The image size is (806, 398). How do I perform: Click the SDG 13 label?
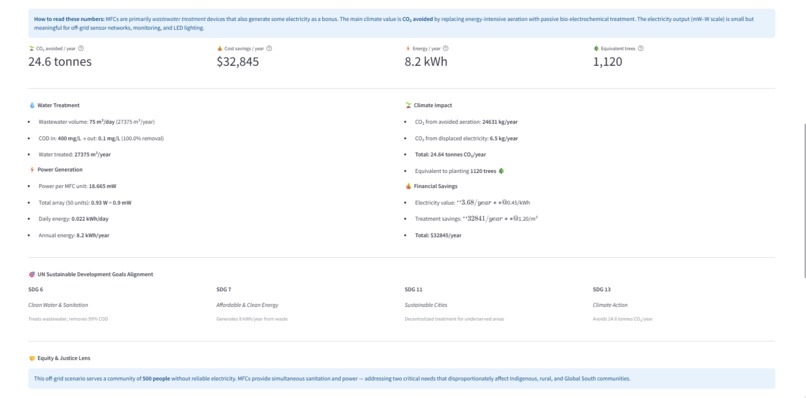(x=601, y=290)
